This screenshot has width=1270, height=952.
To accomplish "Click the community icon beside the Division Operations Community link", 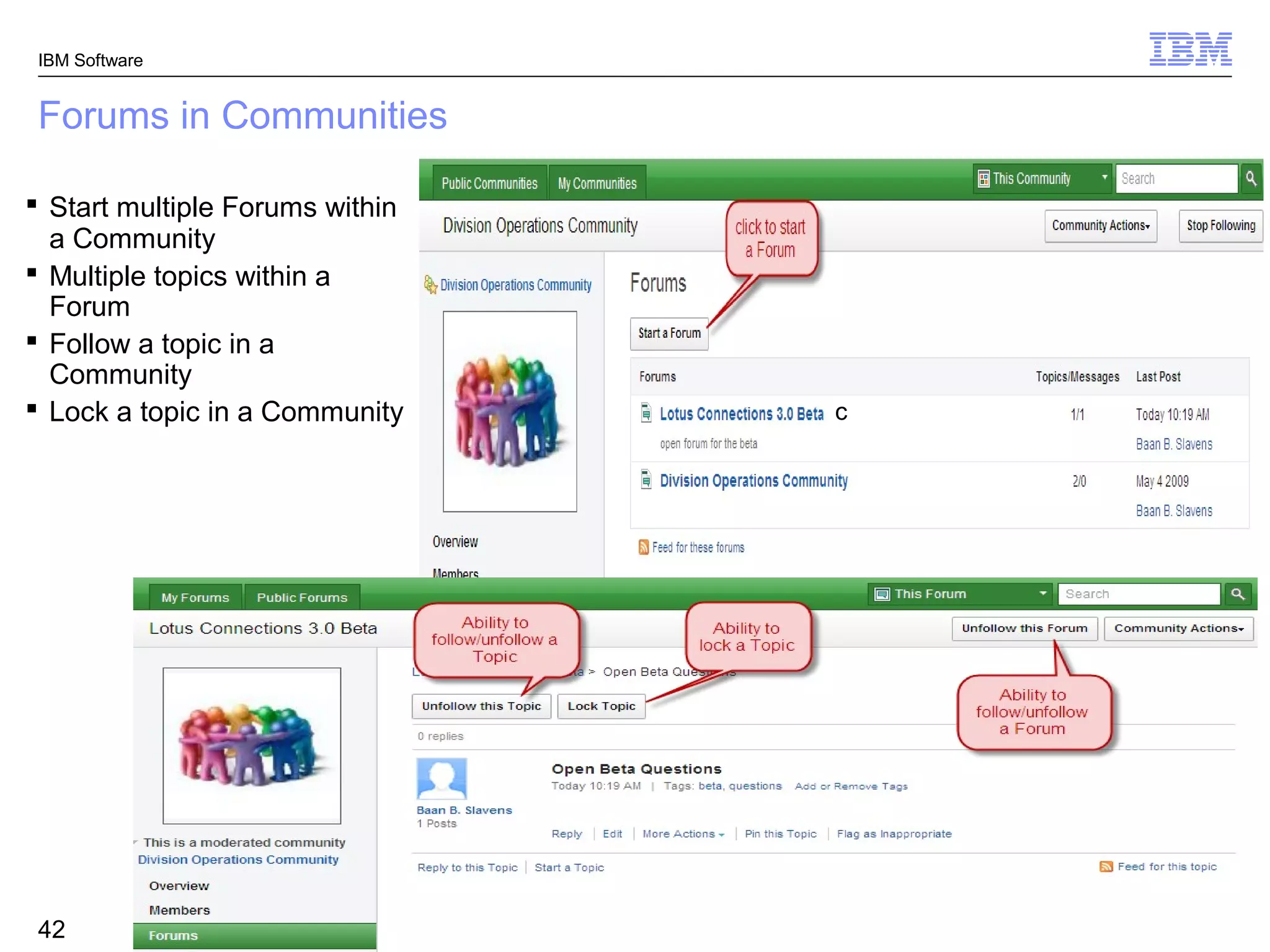I will (430, 284).
